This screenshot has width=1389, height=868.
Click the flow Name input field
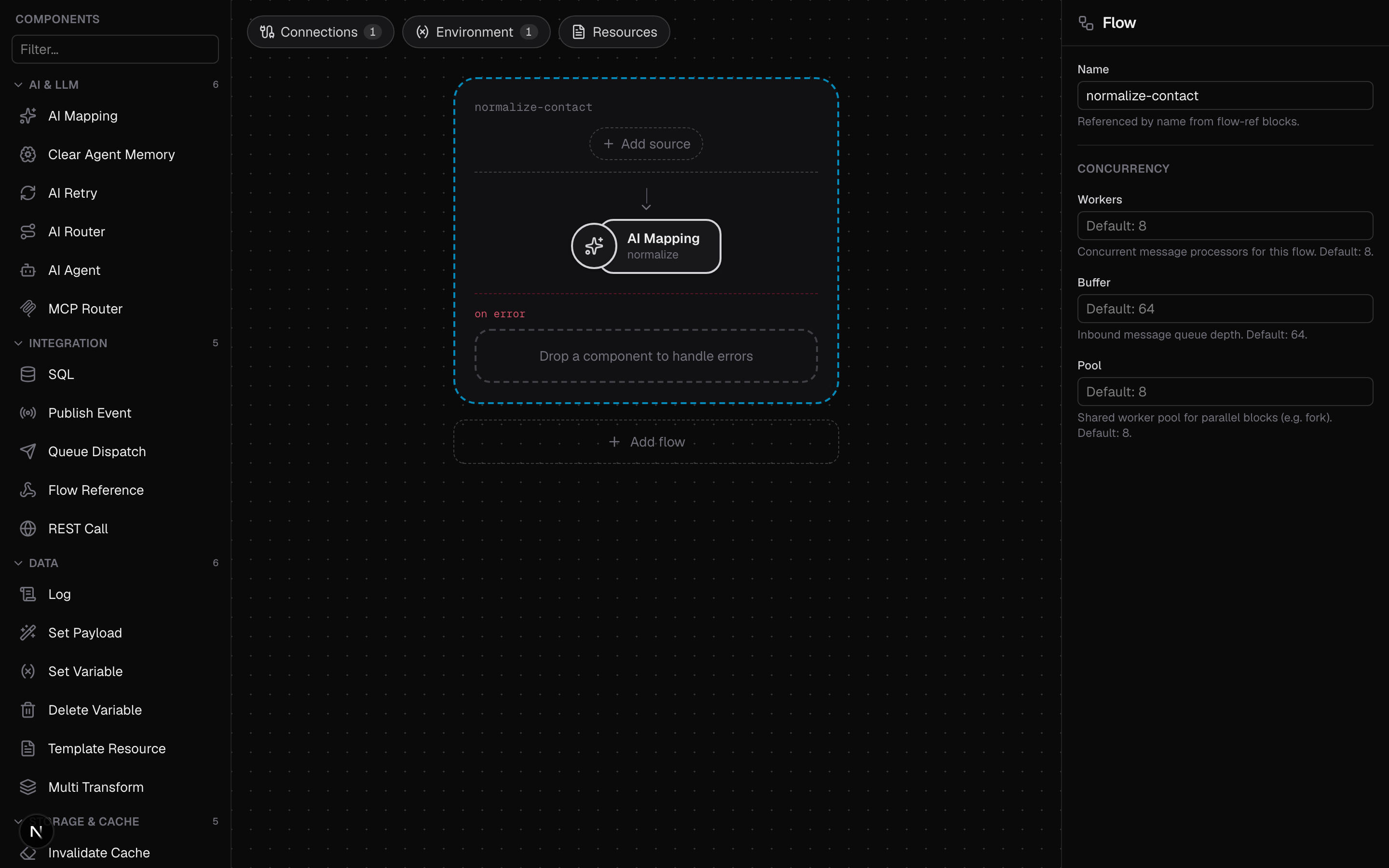(1225, 95)
